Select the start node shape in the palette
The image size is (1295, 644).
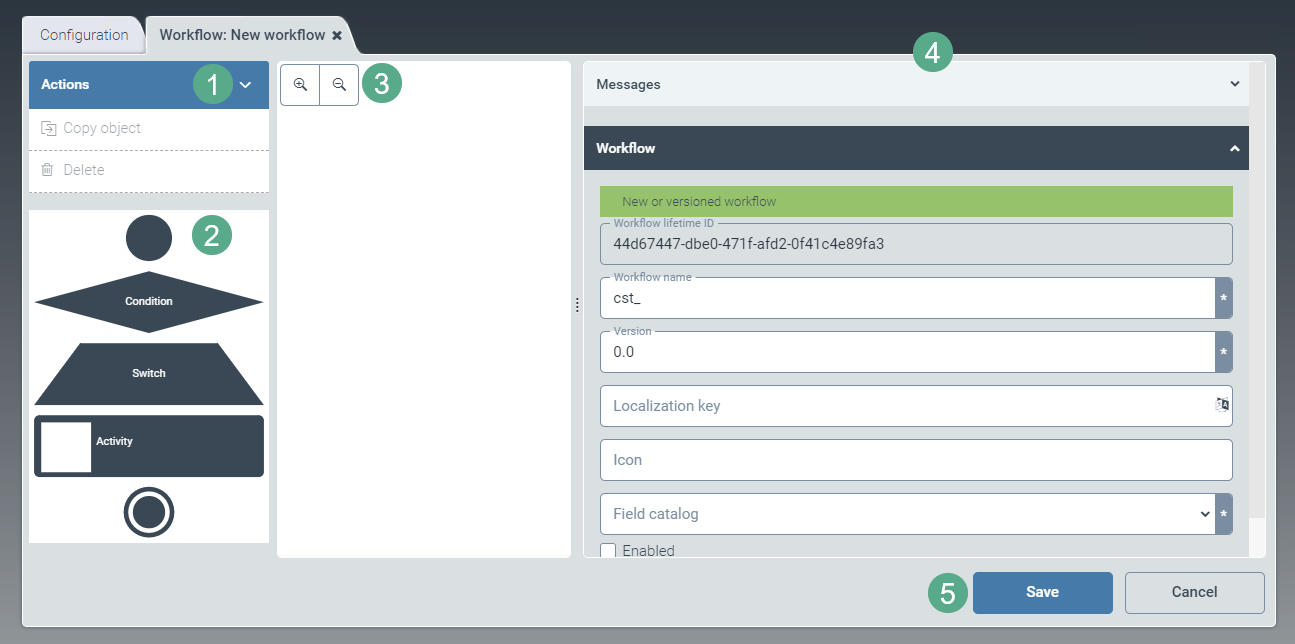[148, 238]
